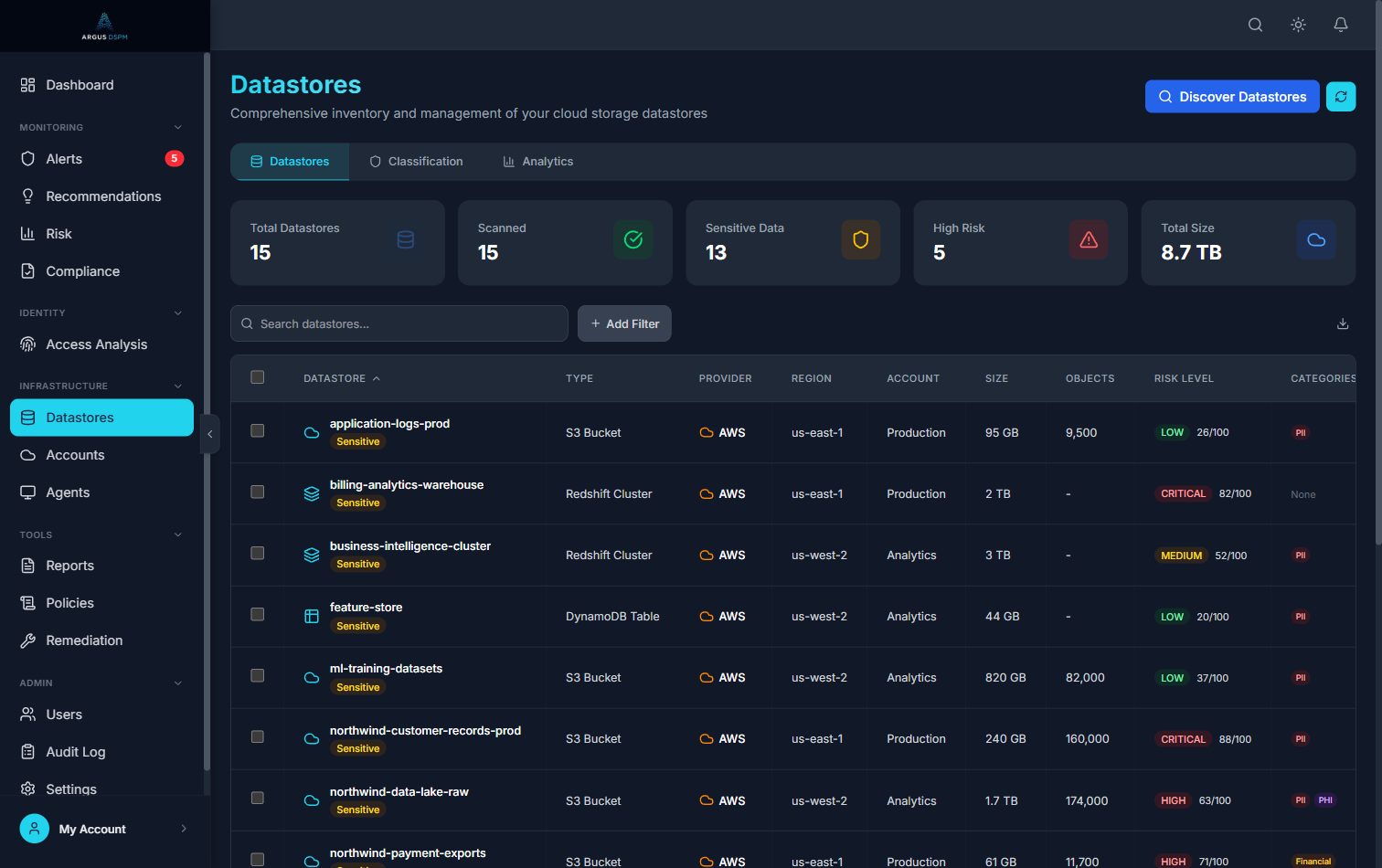Check the feature-store row checkbox
The image size is (1382, 868).
[x=258, y=614]
